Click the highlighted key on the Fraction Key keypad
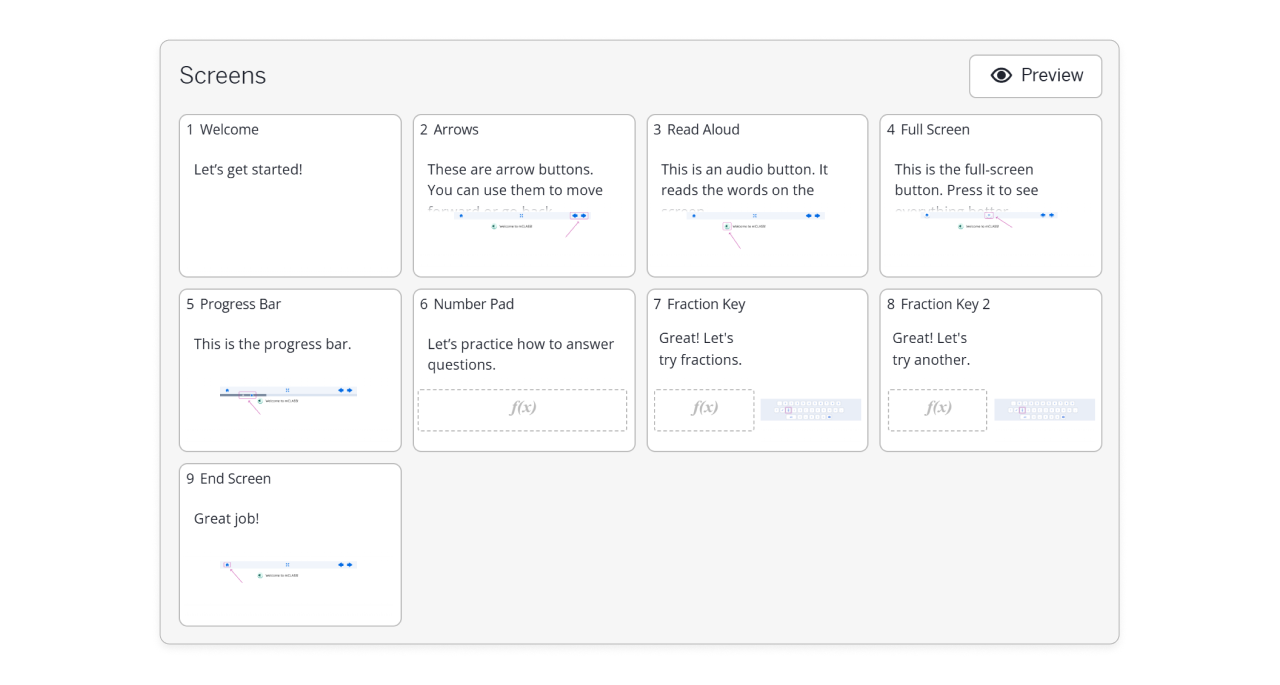The width and height of the screenshot is (1280, 685). pos(788,410)
